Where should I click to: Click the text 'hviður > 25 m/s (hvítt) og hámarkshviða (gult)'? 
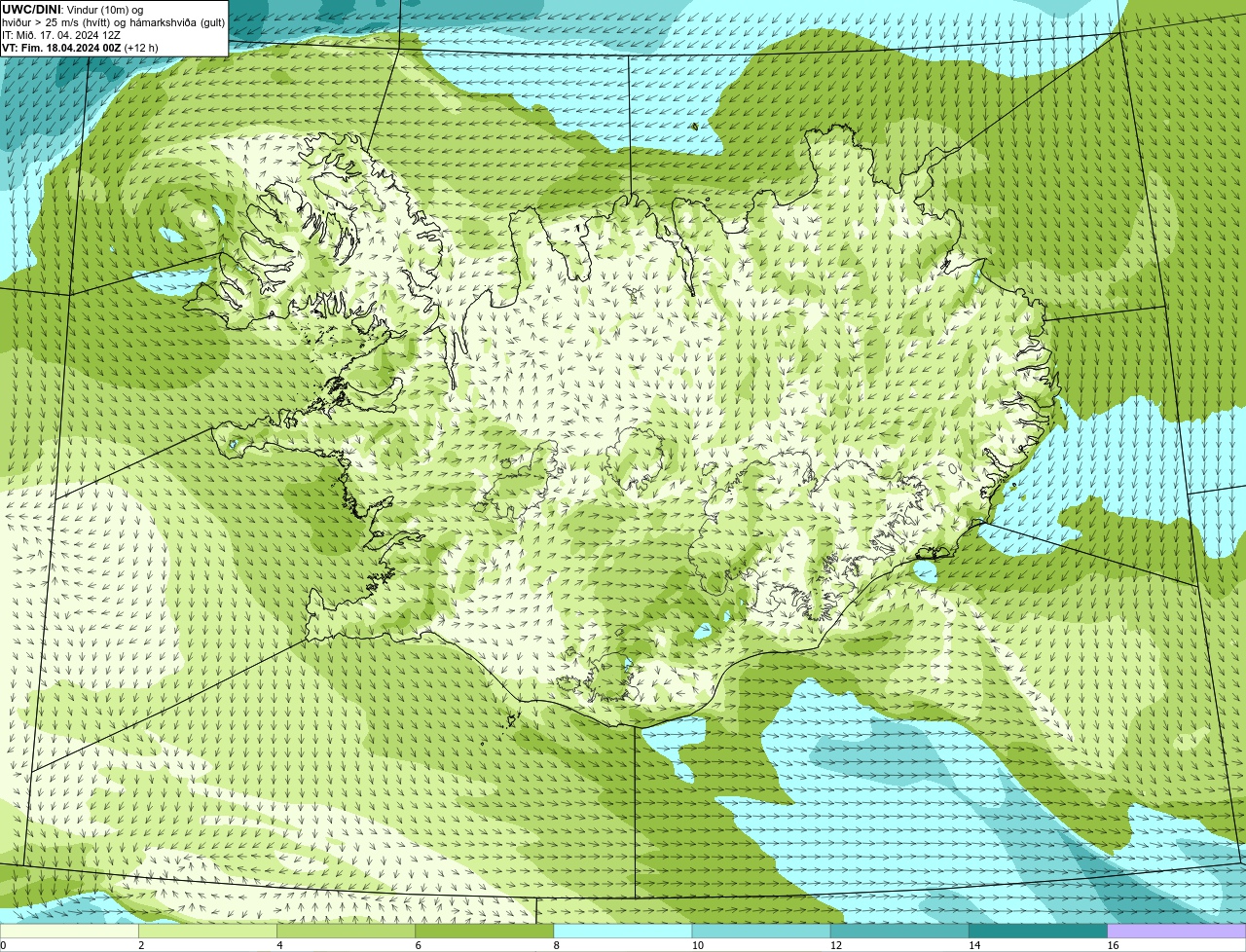click(113, 22)
